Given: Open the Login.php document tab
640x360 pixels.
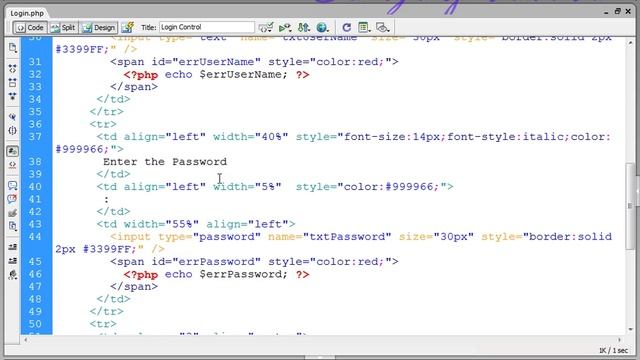Looking at the screenshot, I should pyautogui.click(x=27, y=13).
